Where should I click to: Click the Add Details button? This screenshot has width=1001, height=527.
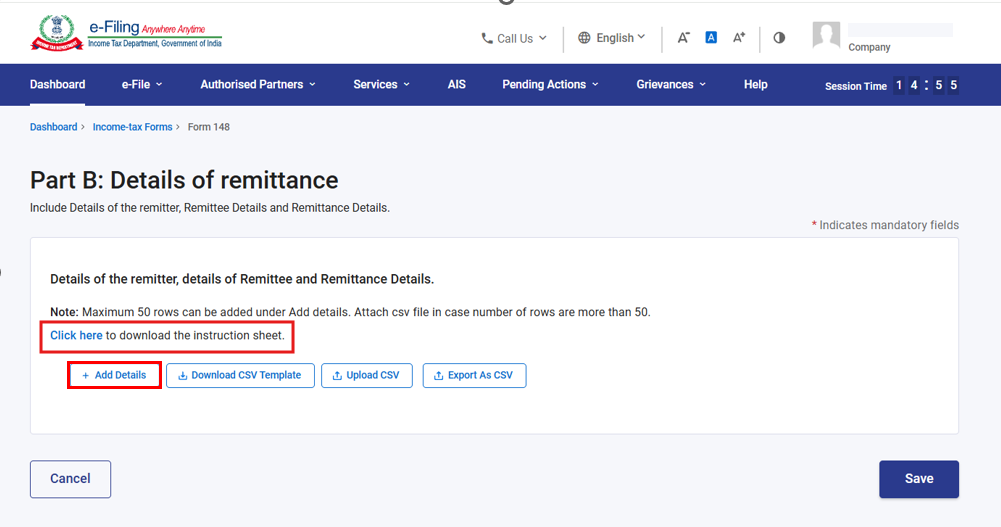pos(114,375)
